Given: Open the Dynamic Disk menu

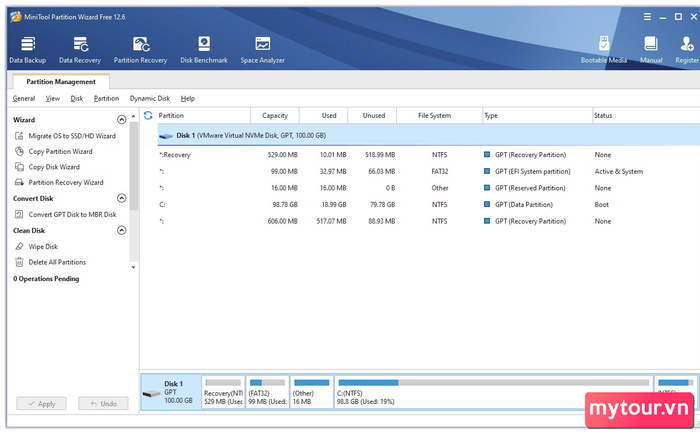Looking at the screenshot, I should [x=150, y=99].
